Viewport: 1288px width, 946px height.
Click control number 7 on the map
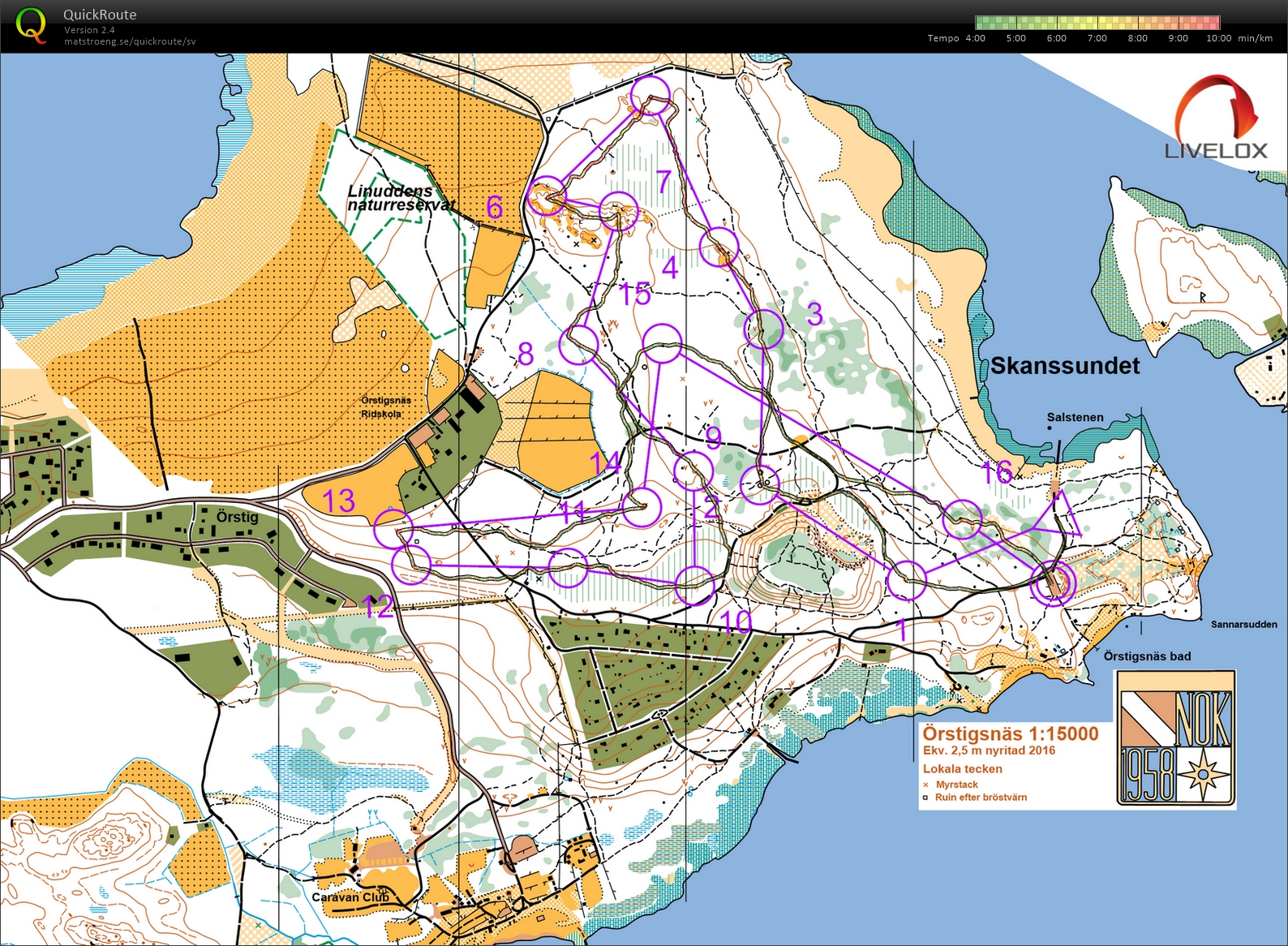point(663,182)
